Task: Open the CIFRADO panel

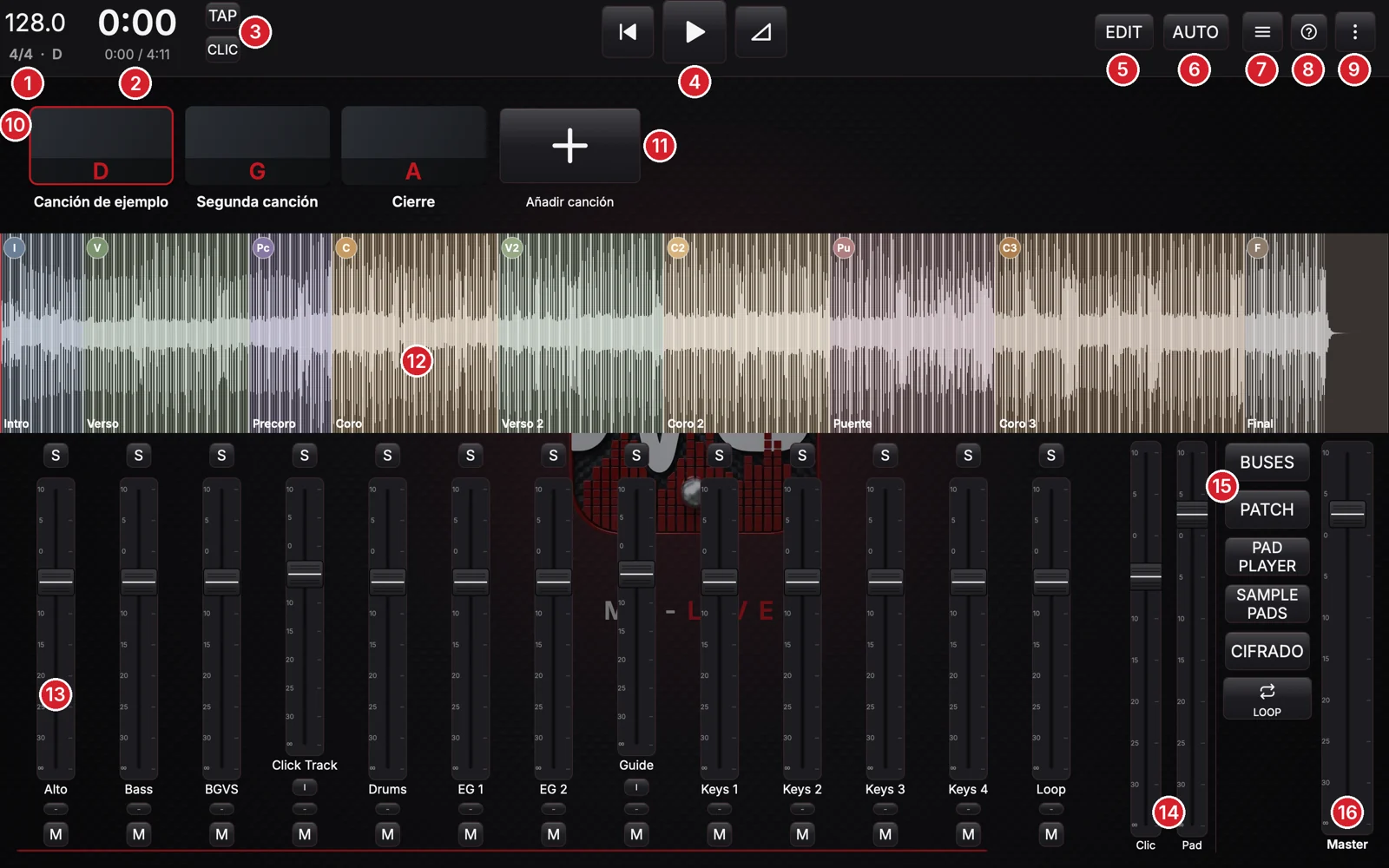Action: pos(1267,651)
